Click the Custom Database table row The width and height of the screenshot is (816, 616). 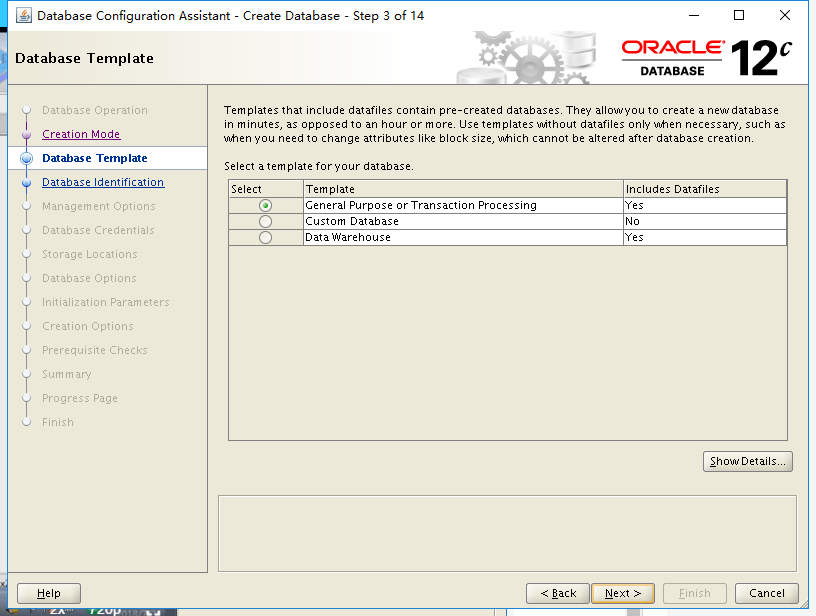click(x=400, y=221)
